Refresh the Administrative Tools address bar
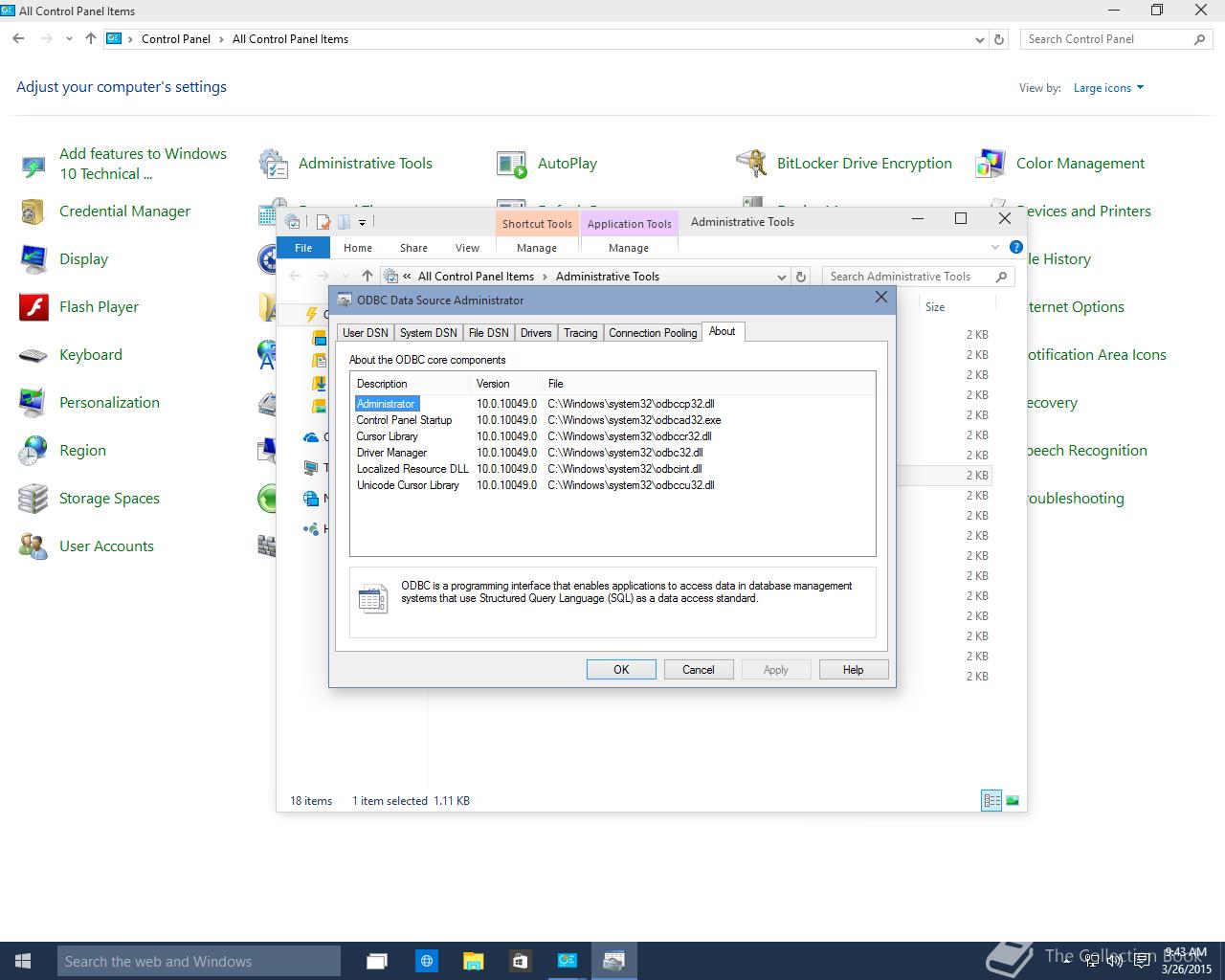This screenshot has width=1225, height=980. (x=802, y=277)
